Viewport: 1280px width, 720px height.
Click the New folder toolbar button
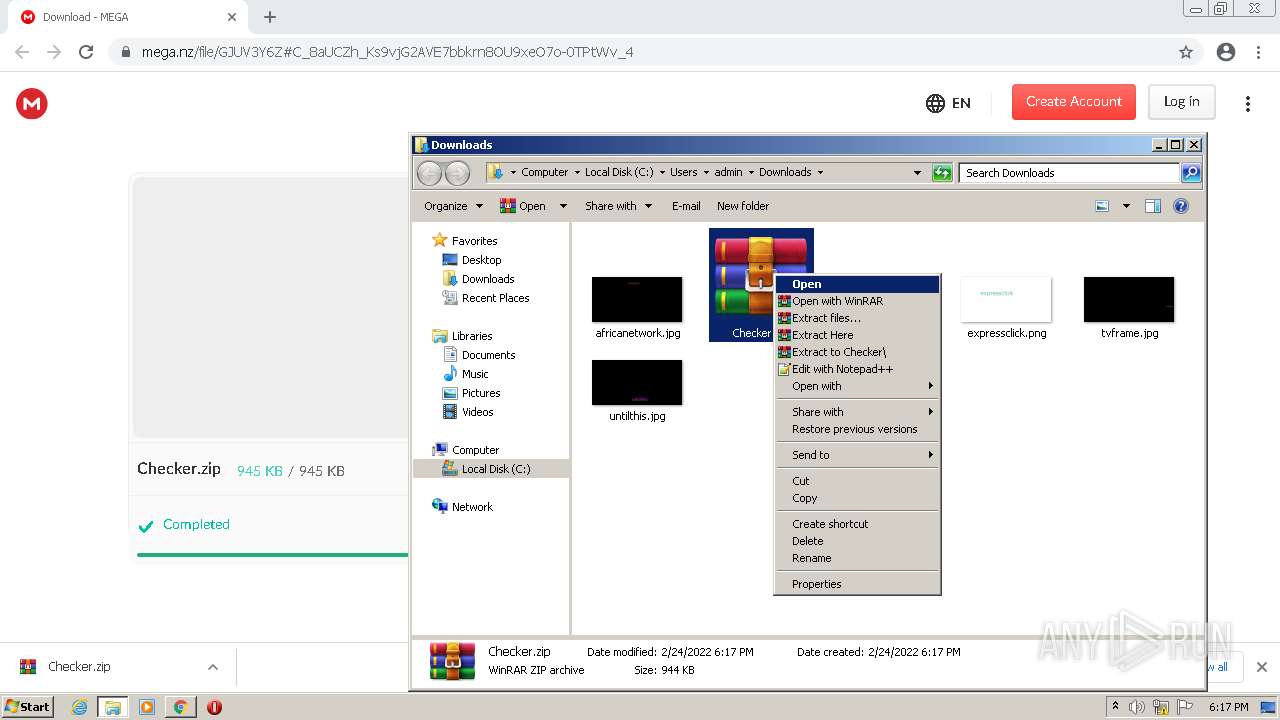(743, 206)
